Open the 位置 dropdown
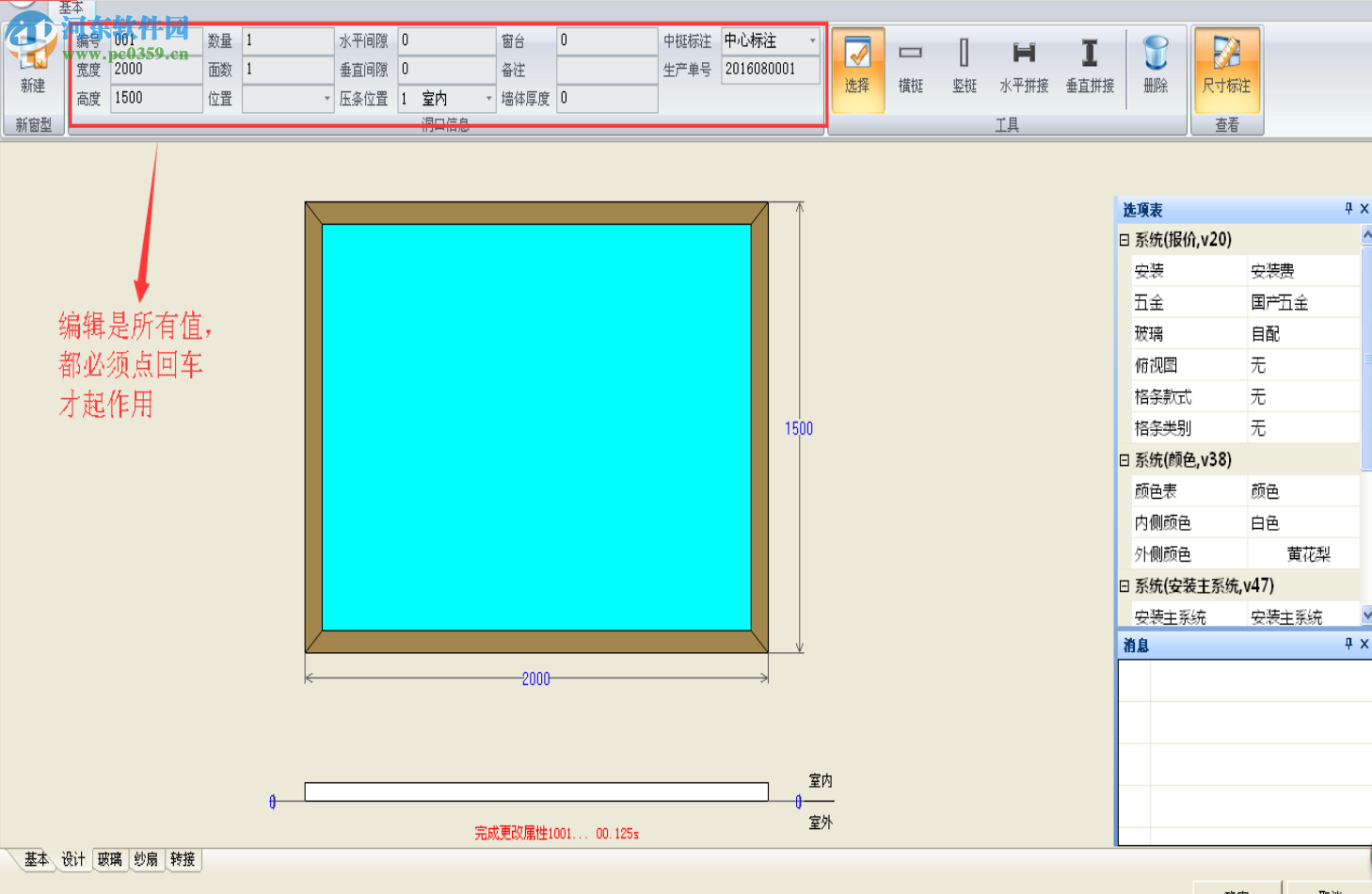This screenshot has width=1372, height=894. [327, 99]
